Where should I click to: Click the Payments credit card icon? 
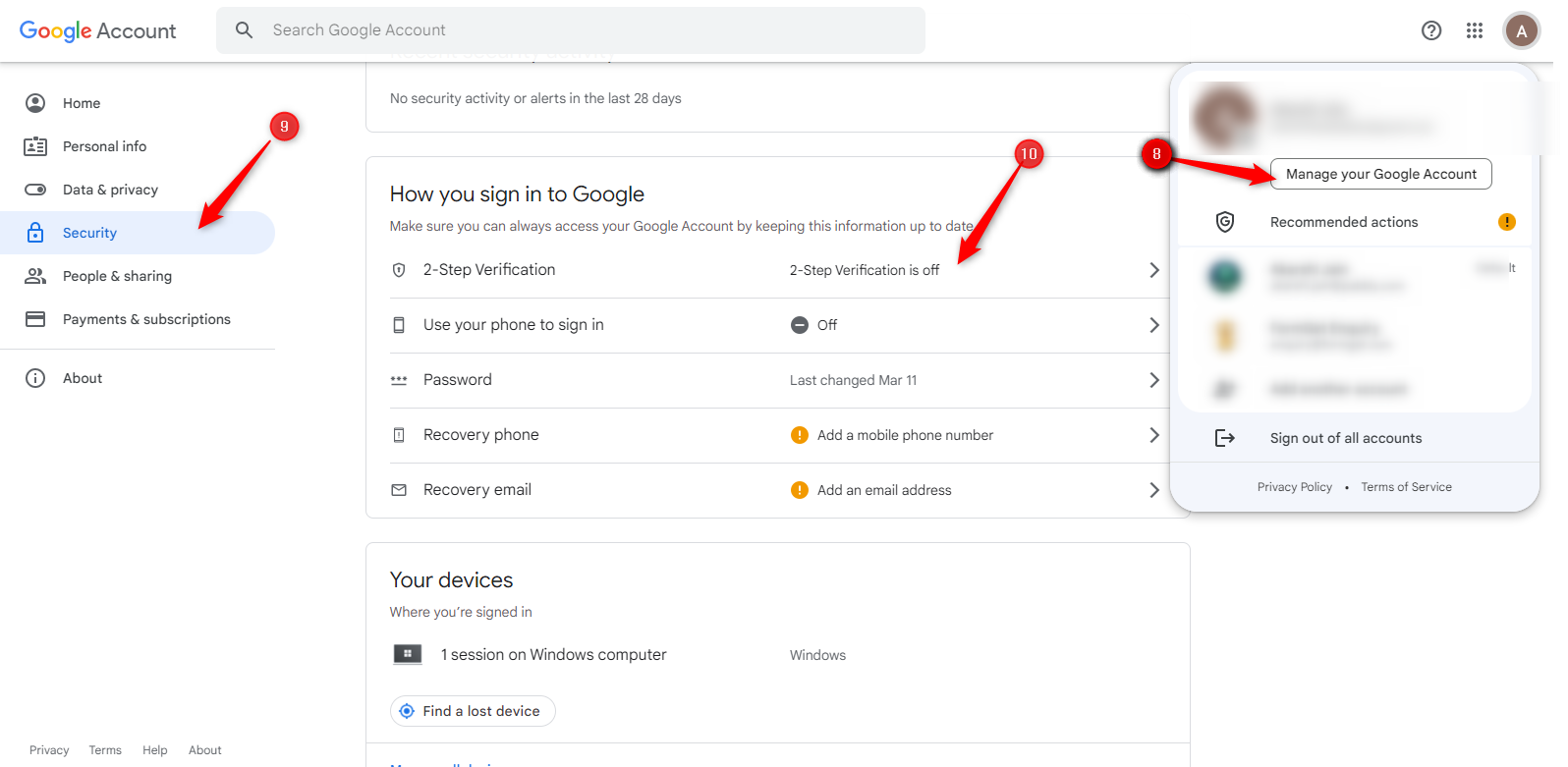35,319
